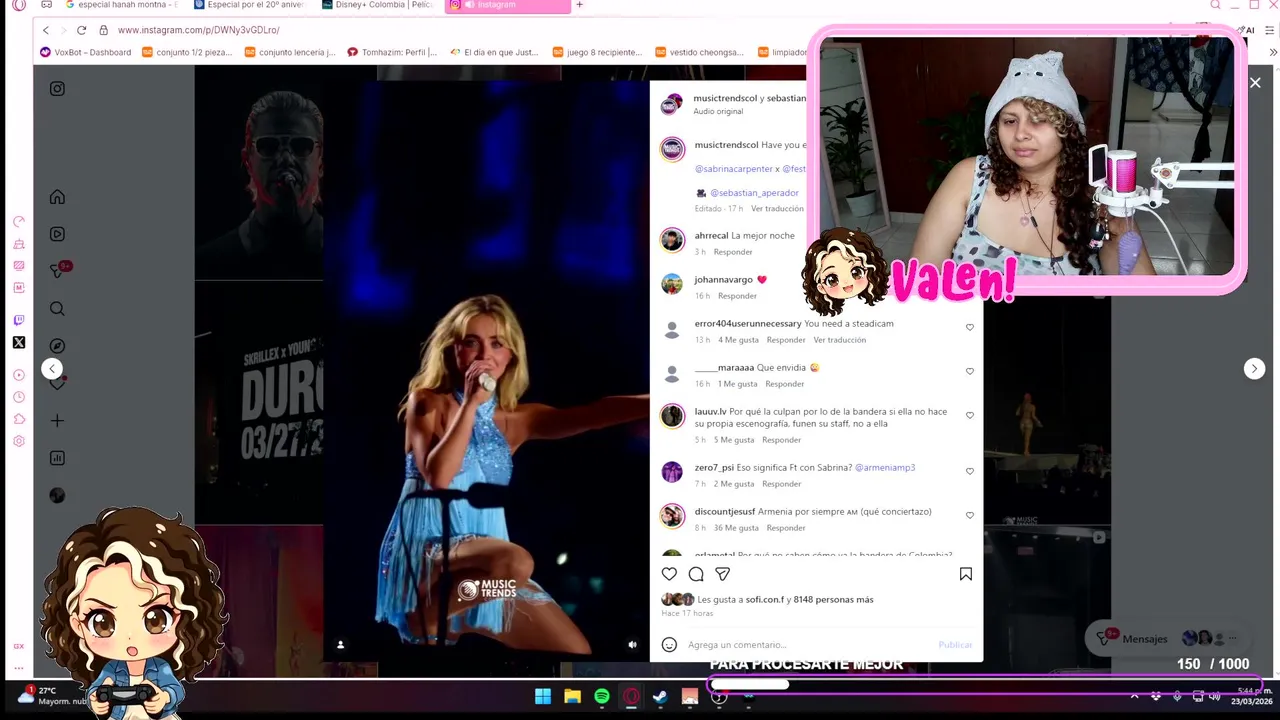
Task: Open File Explorer from the taskbar
Action: point(572,697)
